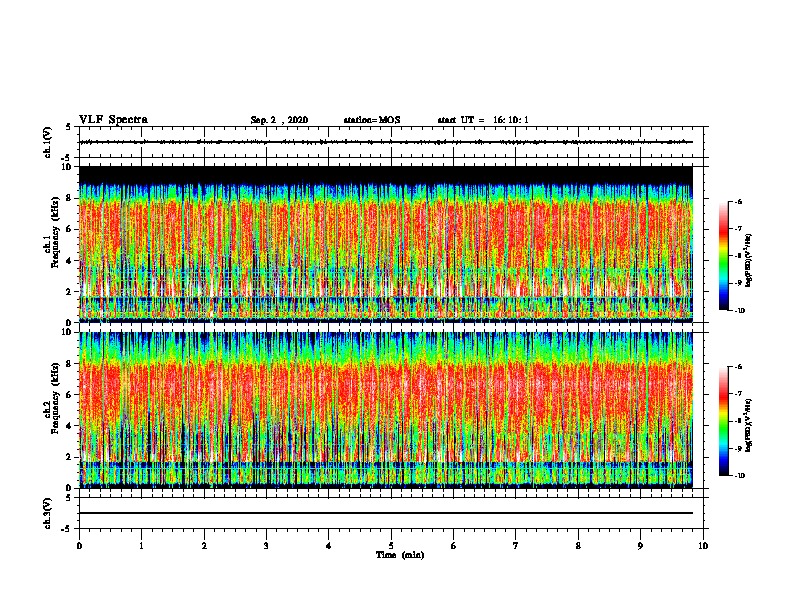Viewport: 792px width, 612px height.
Task: Click inside the ch.2 spectrogram panel
Action: pos(386,410)
